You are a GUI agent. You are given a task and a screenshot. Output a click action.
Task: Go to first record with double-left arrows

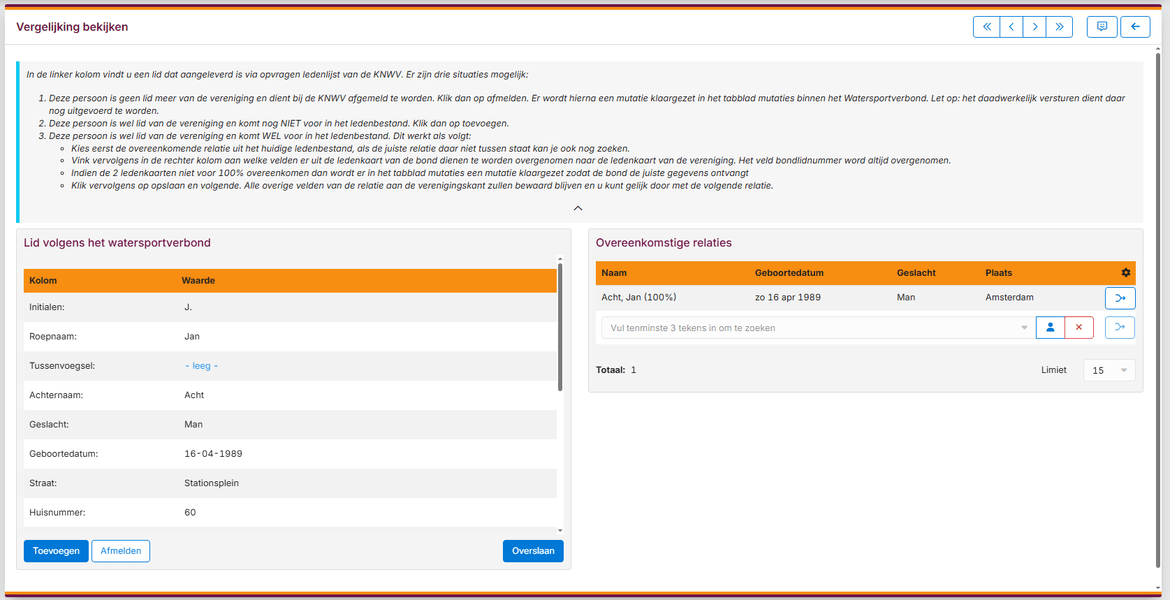click(x=986, y=27)
